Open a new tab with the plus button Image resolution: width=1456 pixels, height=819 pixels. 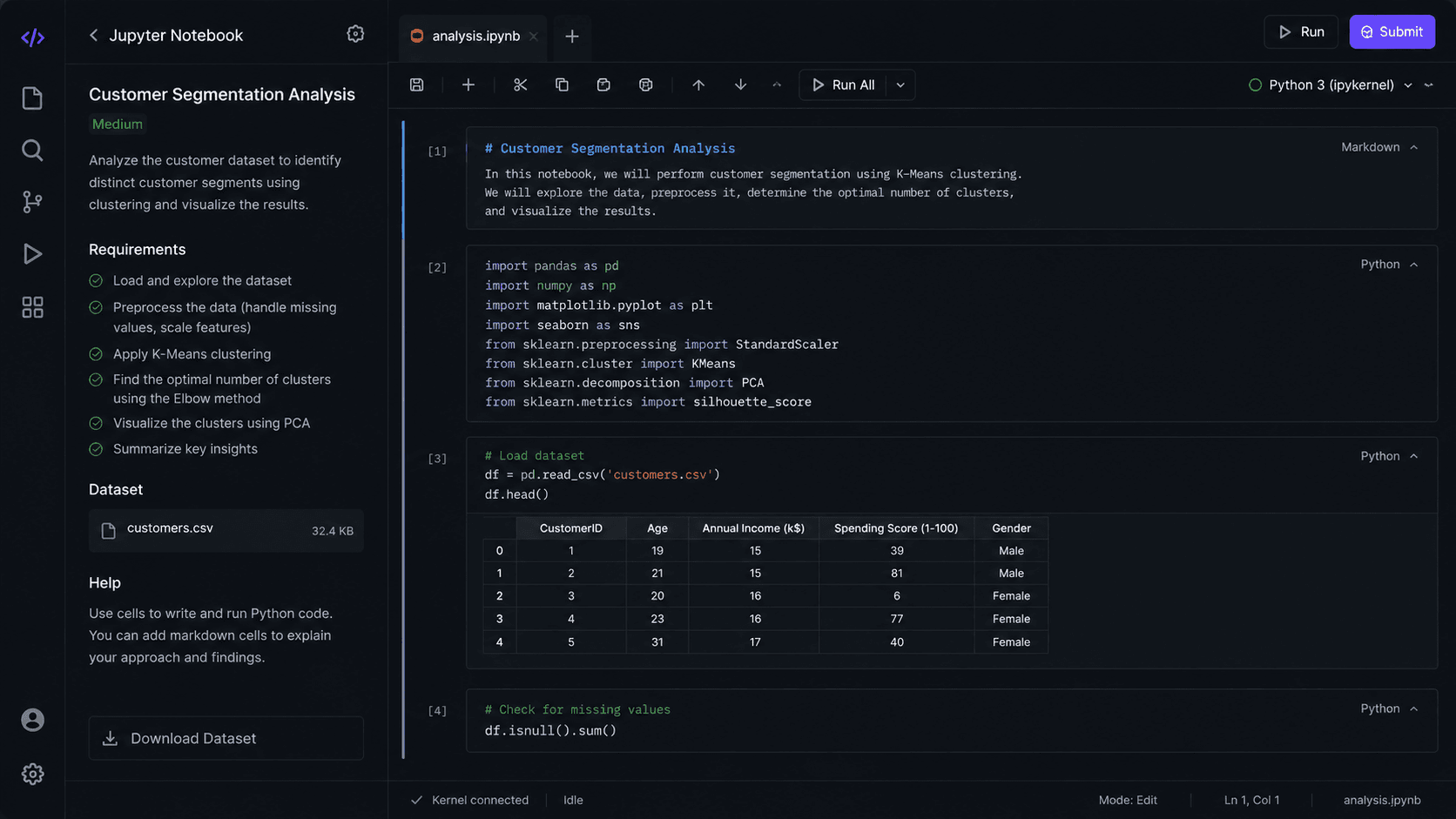[572, 36]
